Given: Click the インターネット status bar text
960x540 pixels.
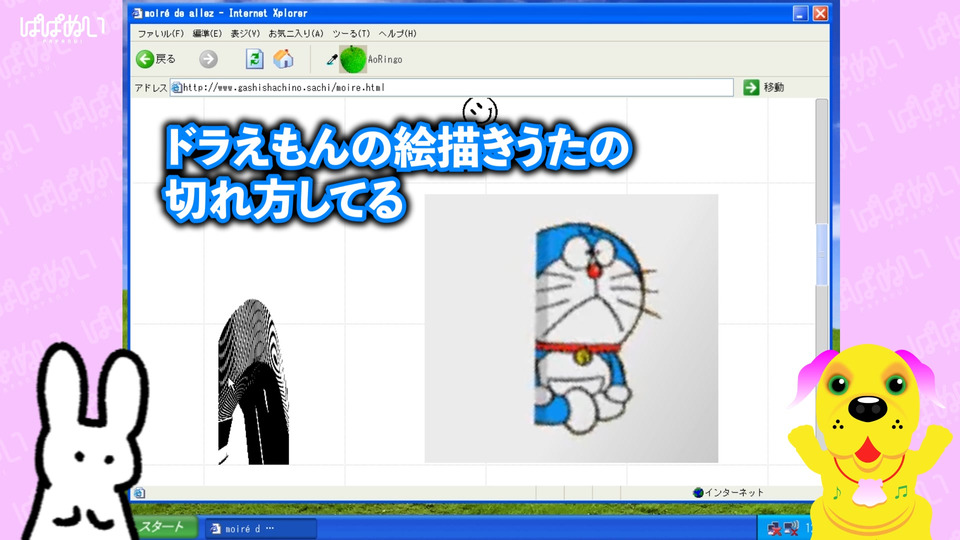Looking at the screenshot, I should coord(734,492).
